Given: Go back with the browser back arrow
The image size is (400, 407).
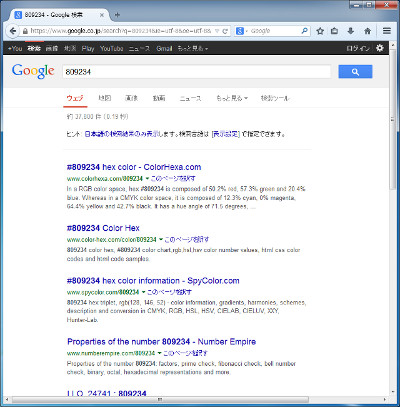Looking at the screenshot, I should coord(13,31).
